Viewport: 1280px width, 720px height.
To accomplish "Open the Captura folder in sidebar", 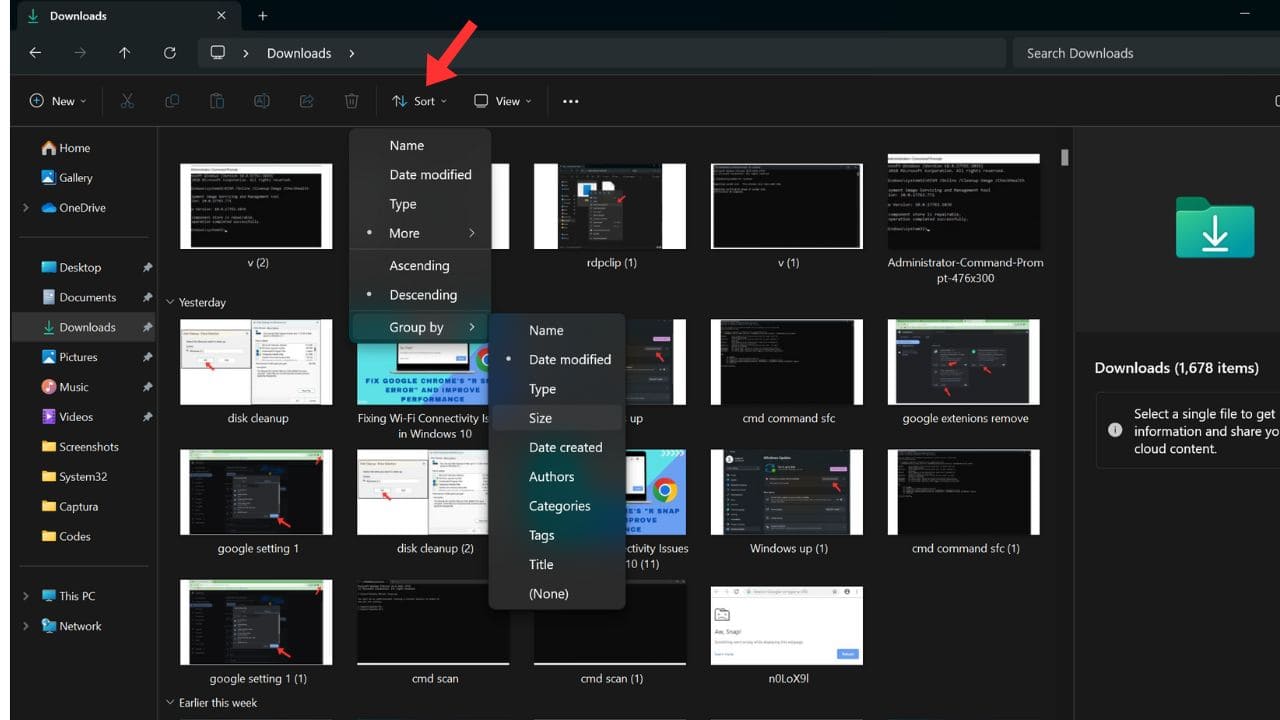I will 70,507.
